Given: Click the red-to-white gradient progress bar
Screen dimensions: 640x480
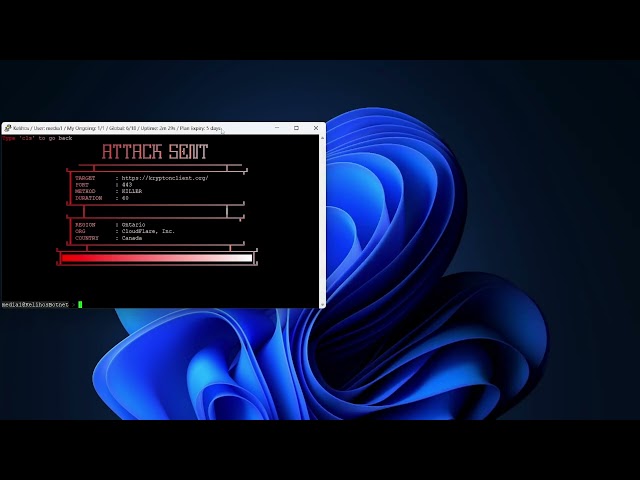Looking at the screenshot, I should tap(157, 258).
